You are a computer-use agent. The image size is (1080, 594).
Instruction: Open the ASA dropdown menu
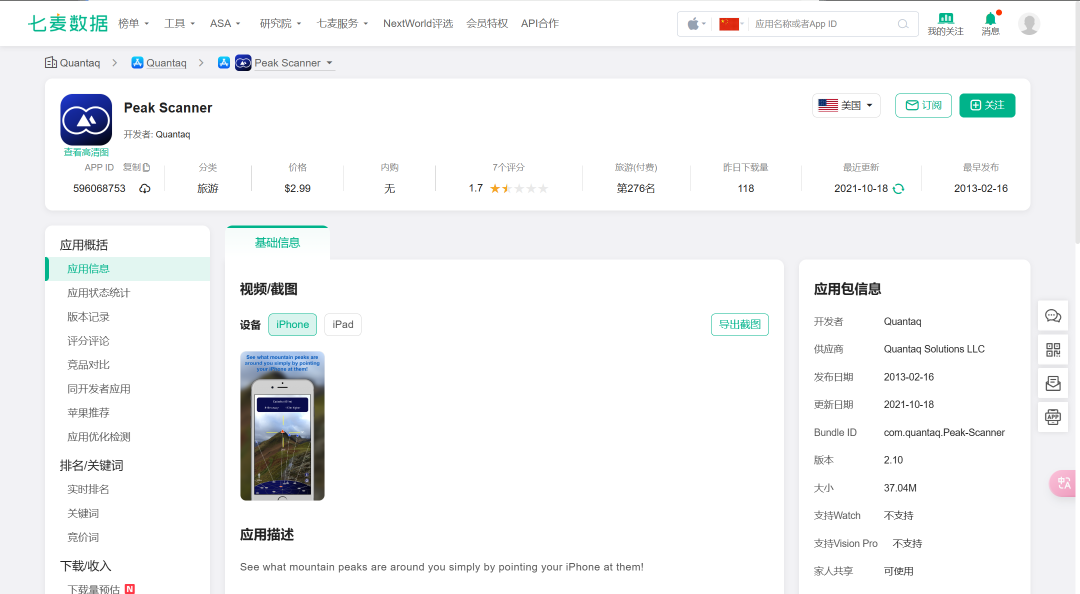(225, 23)
